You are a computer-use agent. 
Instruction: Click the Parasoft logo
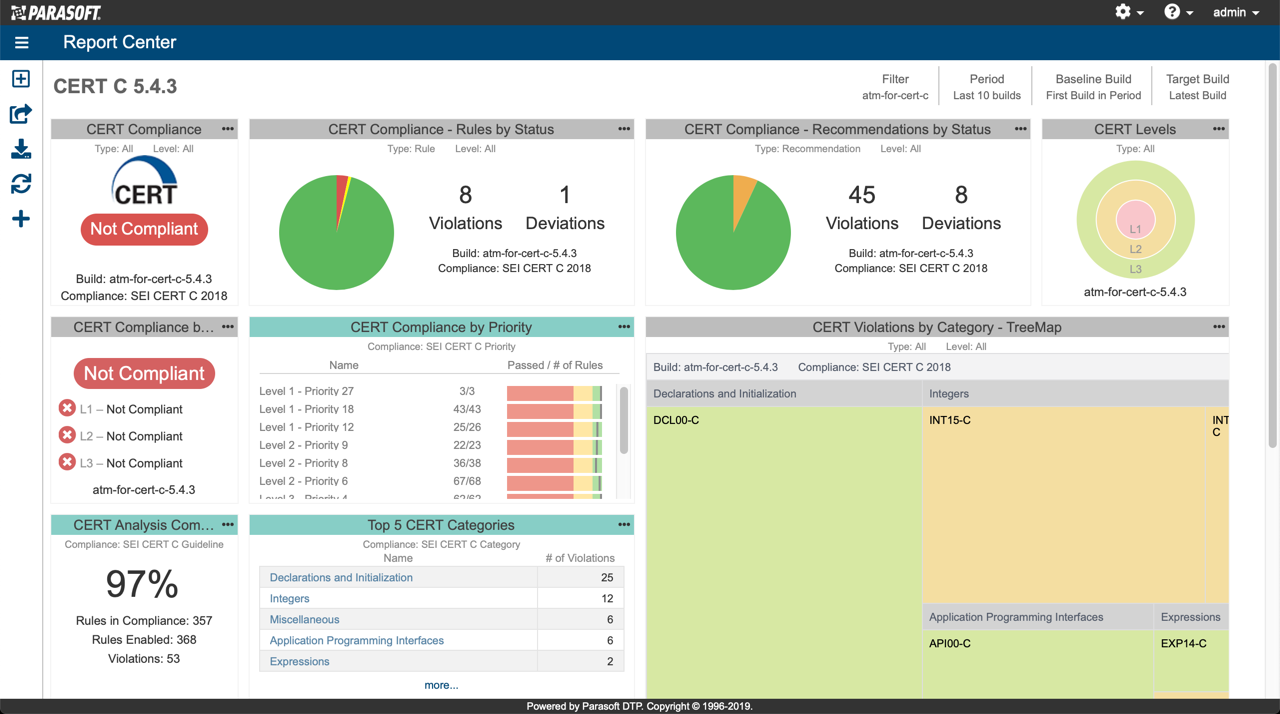coord(56,12)
